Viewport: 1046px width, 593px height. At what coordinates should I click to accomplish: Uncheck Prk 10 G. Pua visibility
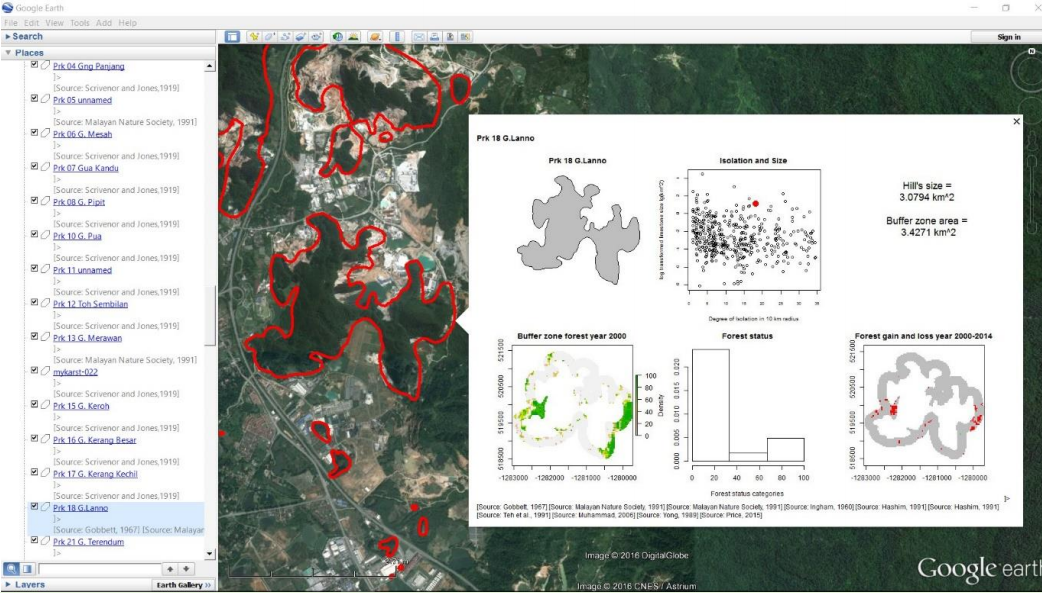(35, 236)
